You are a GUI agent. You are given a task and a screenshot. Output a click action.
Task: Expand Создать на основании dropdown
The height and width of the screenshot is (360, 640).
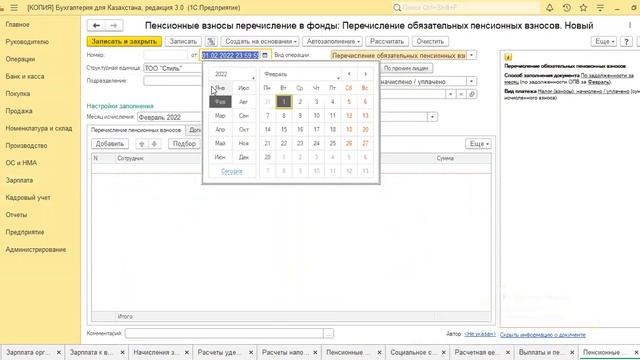click(x=260, y=41)
